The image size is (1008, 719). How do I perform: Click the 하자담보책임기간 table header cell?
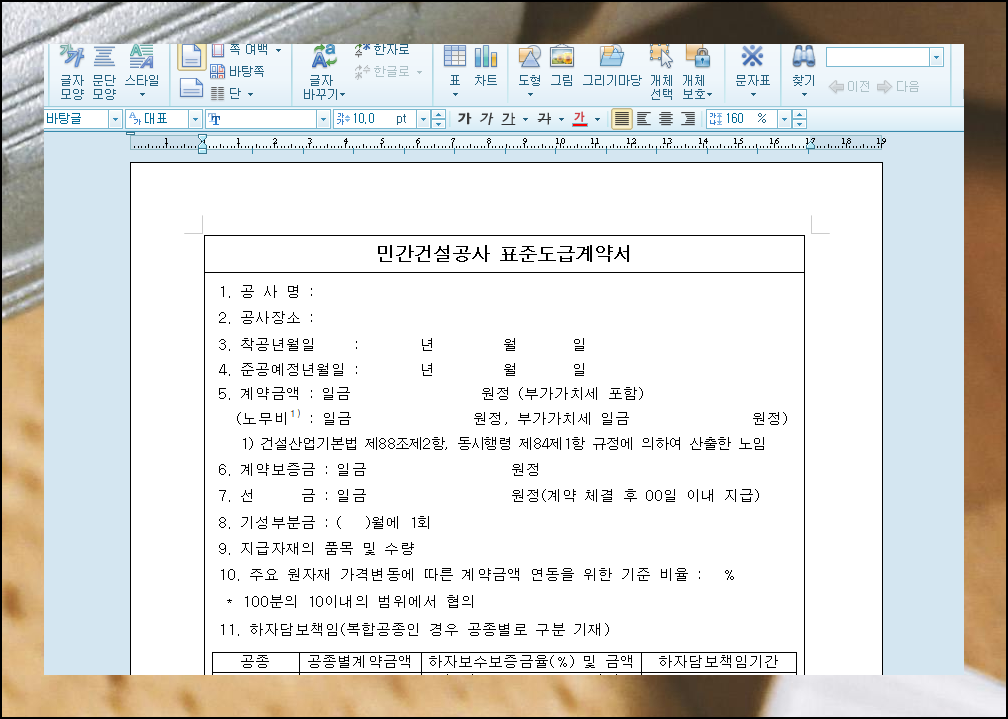click(x=719, y=662)
